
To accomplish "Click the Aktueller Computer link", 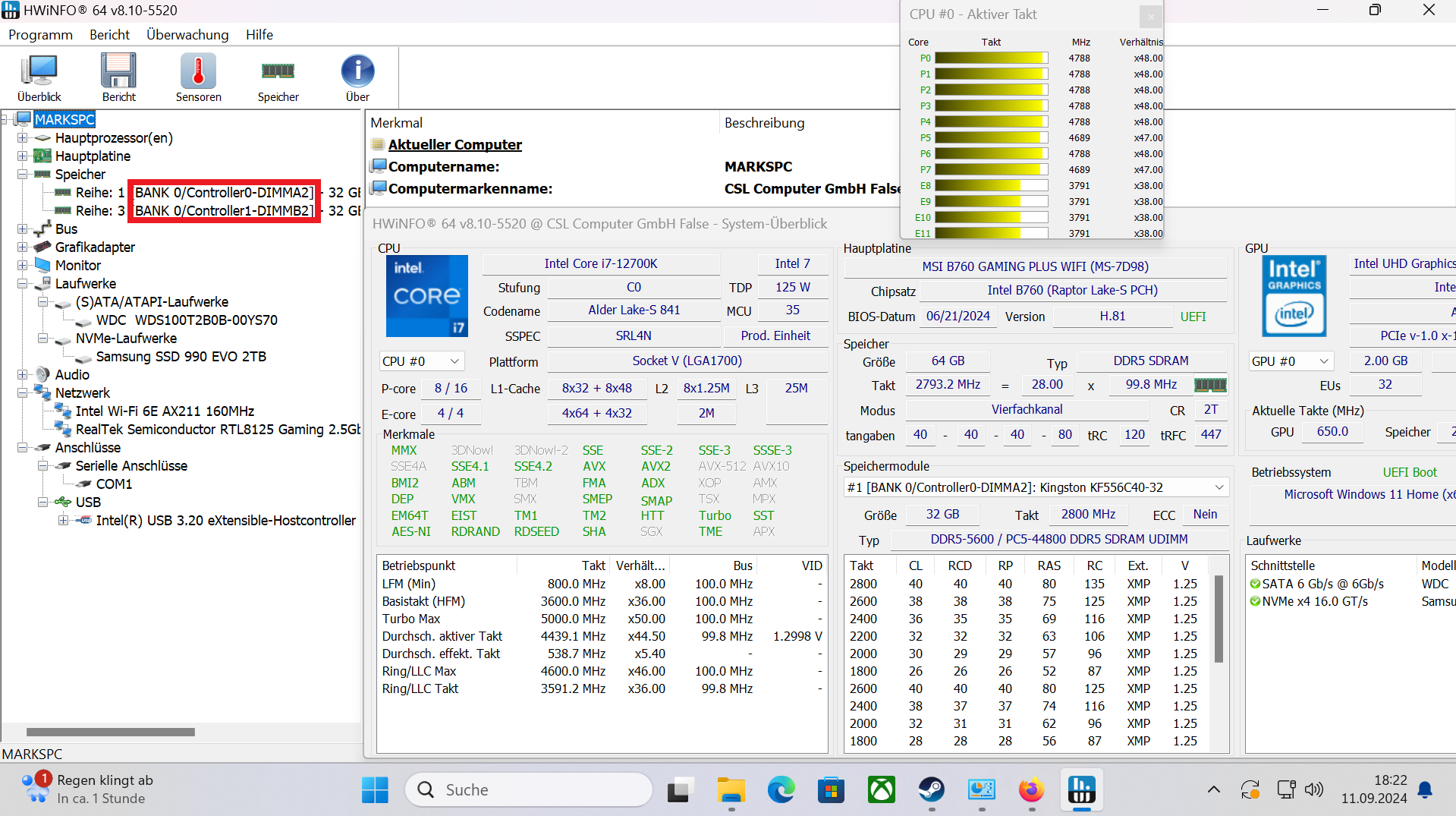I will pos(454,145).
